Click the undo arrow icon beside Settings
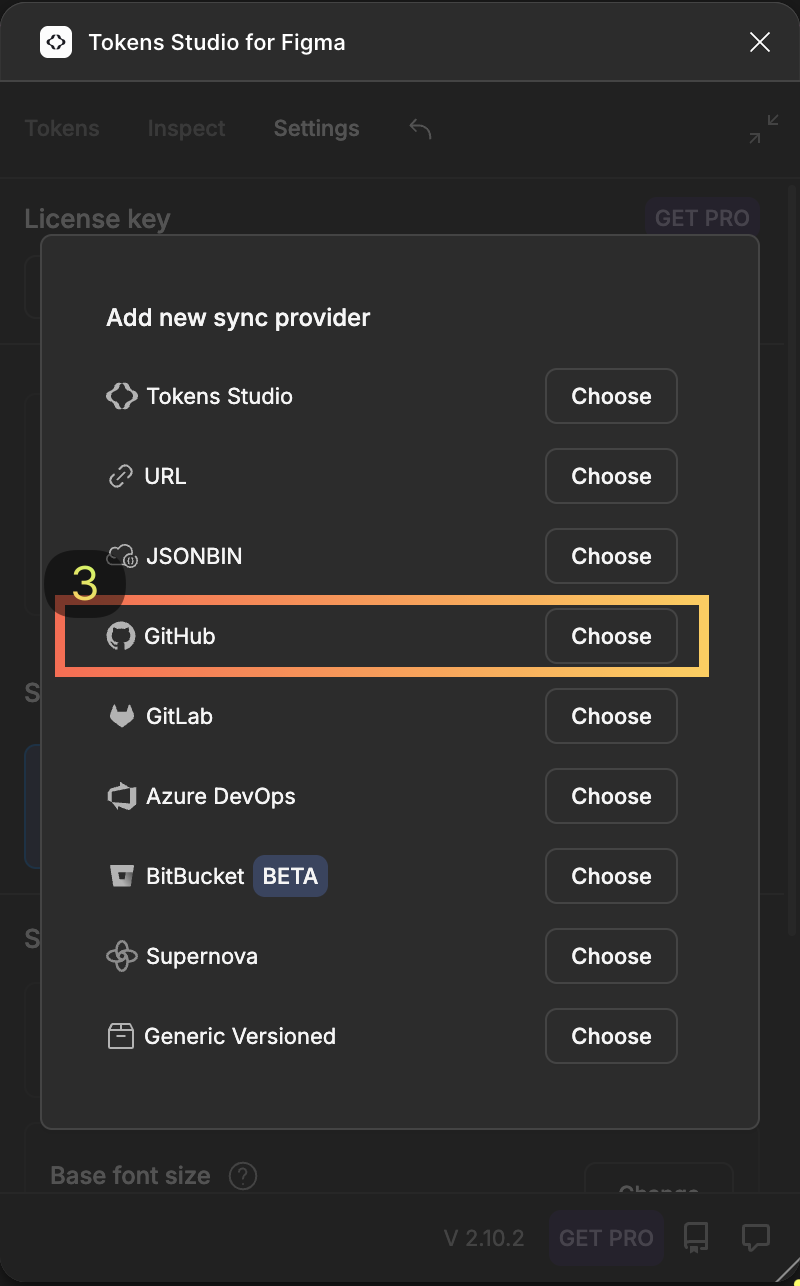 click(x=420, y=129)
